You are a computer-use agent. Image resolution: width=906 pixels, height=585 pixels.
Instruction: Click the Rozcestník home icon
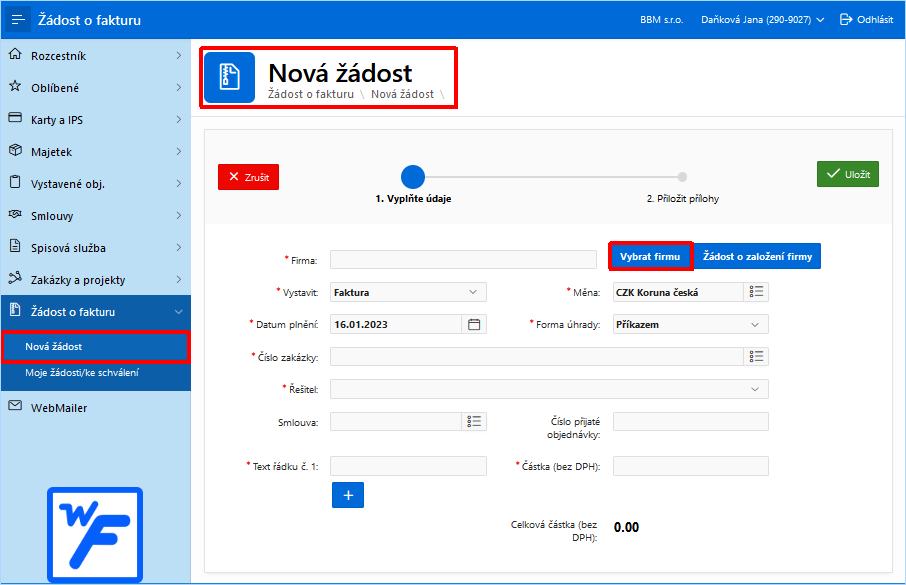[x=15, y=55]
